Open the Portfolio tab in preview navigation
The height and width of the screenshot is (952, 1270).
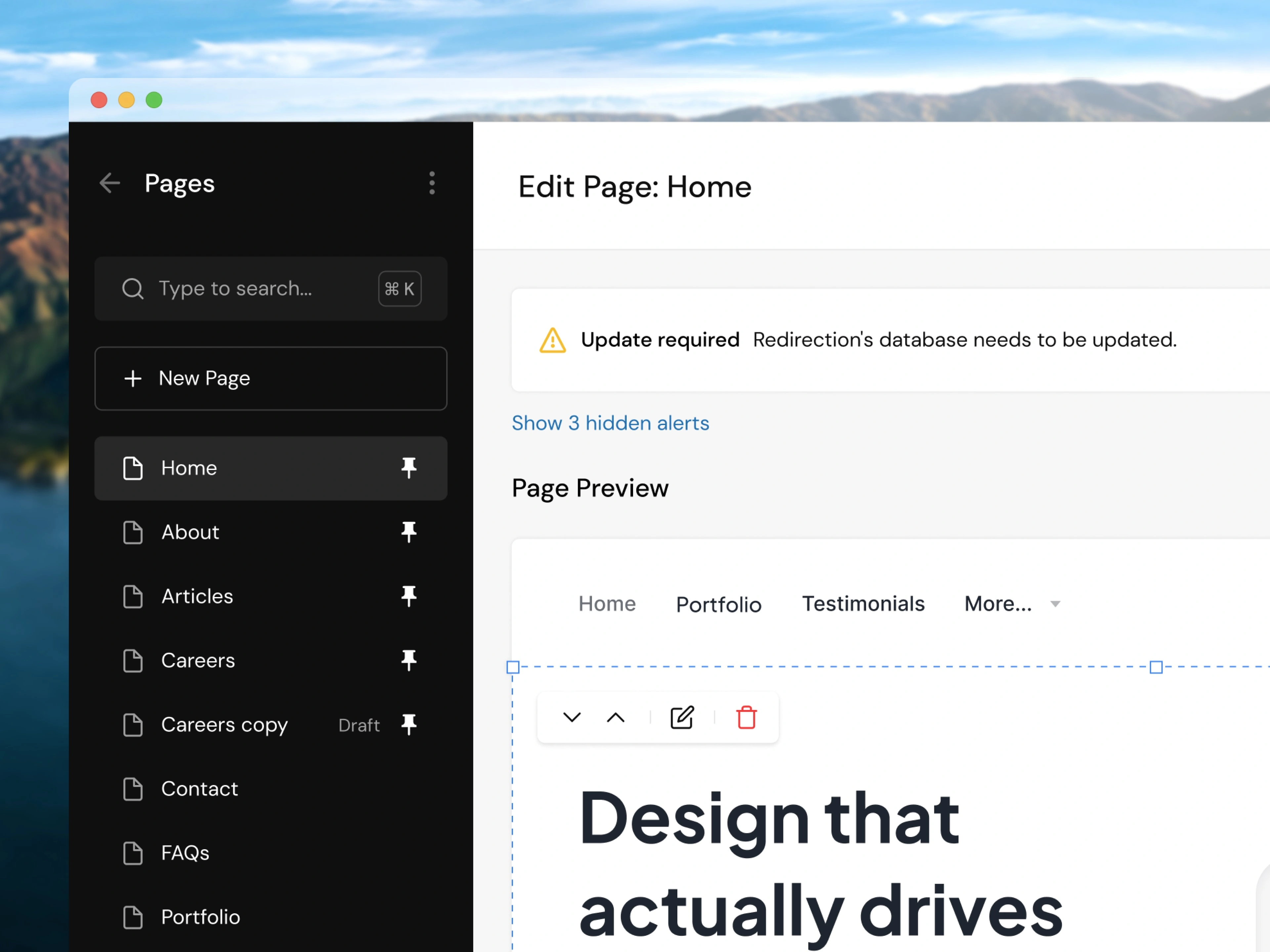point(718,605)
